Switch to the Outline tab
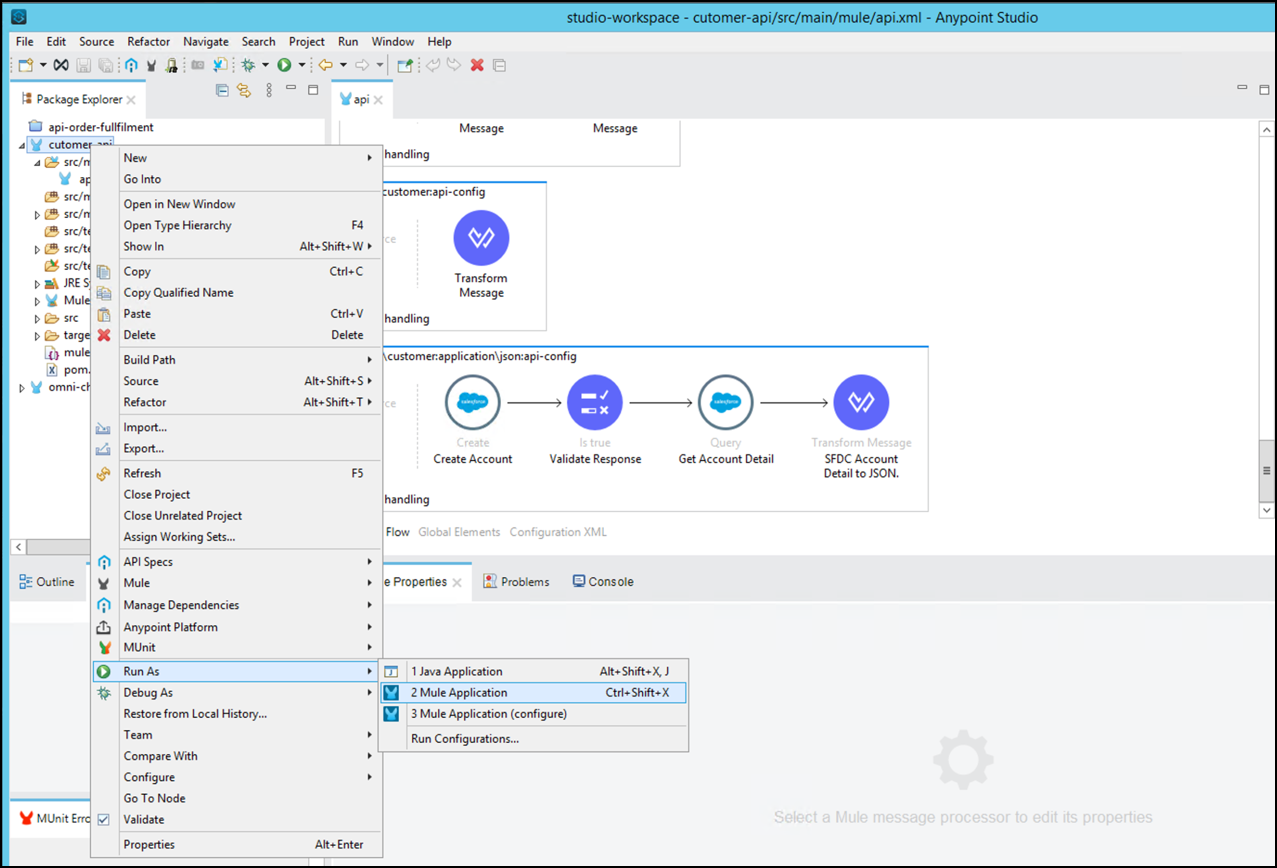 tap(47, 582)
